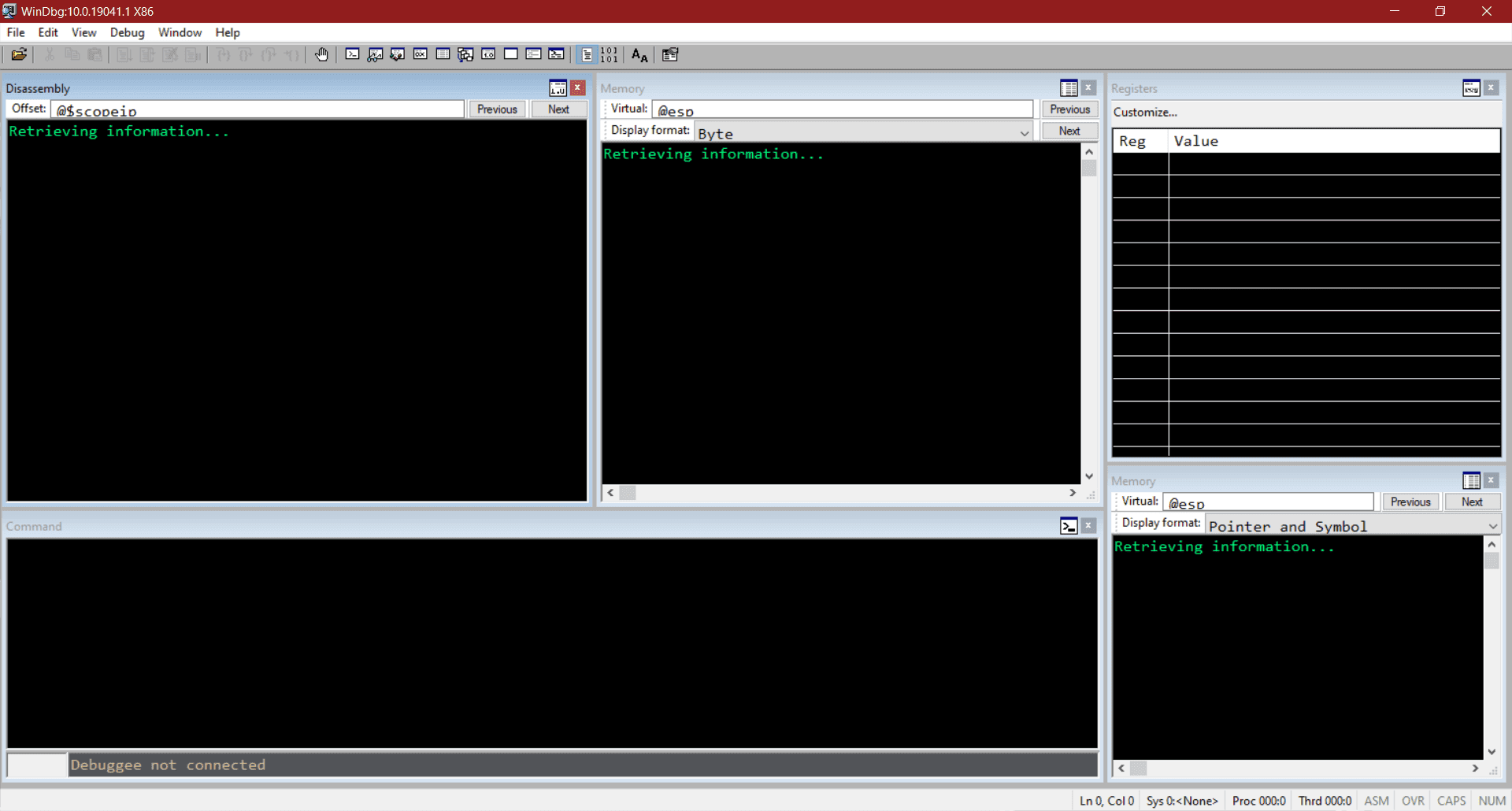
Task: Open the Command Browser toolbar icon
Action: (x=556, y=54)
